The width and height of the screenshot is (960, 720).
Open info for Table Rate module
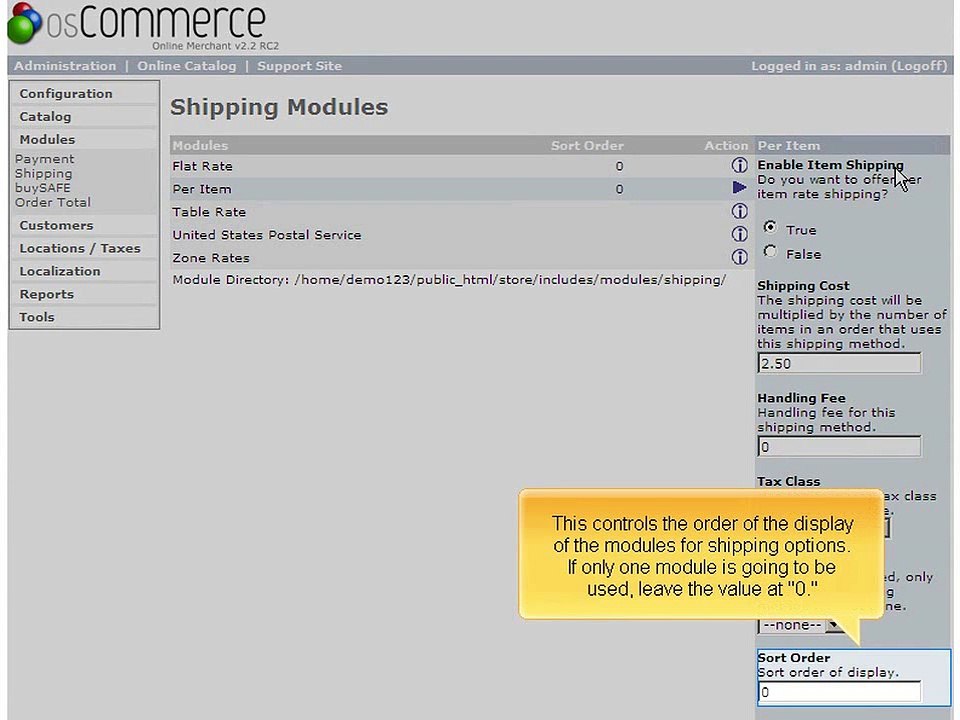click(739, 211)
